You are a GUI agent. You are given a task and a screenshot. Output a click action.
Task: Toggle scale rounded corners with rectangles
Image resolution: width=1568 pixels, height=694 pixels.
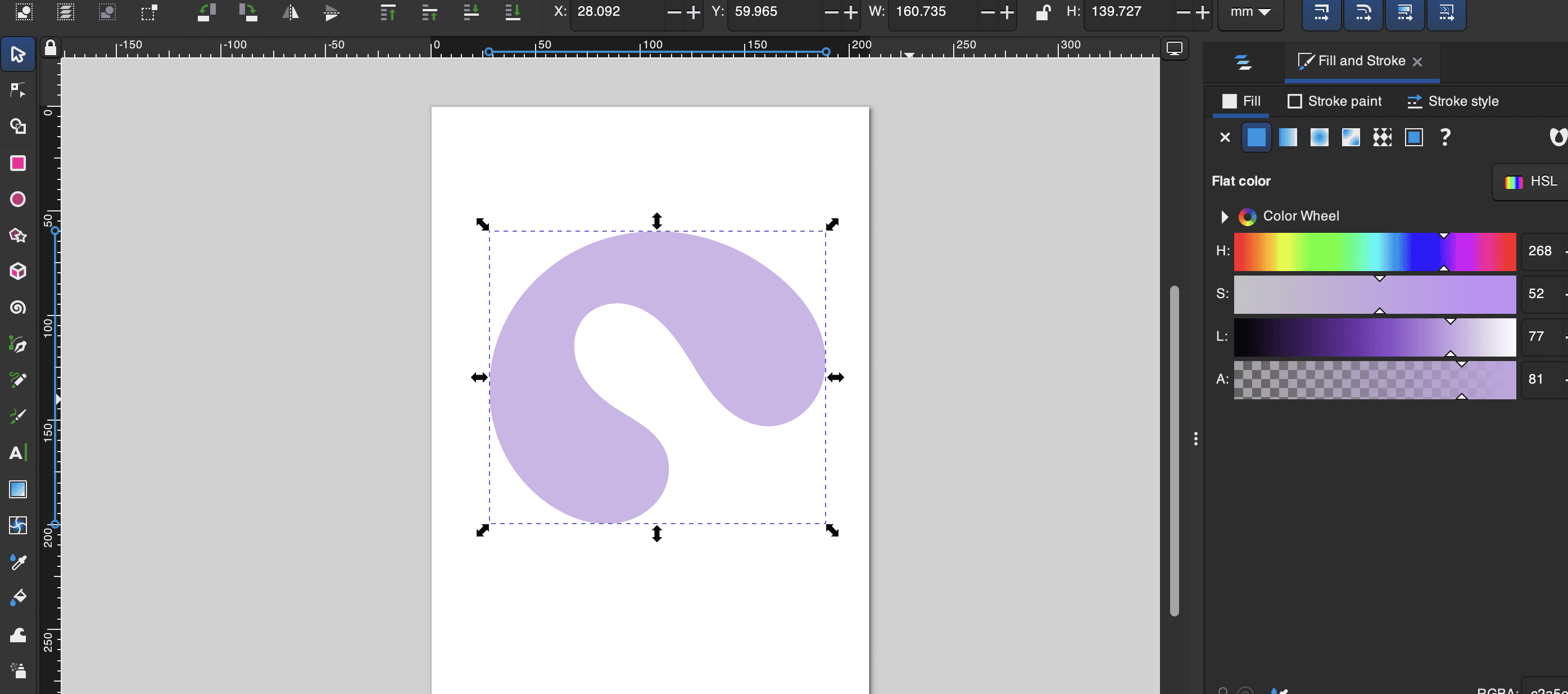tap(1363, 12)
